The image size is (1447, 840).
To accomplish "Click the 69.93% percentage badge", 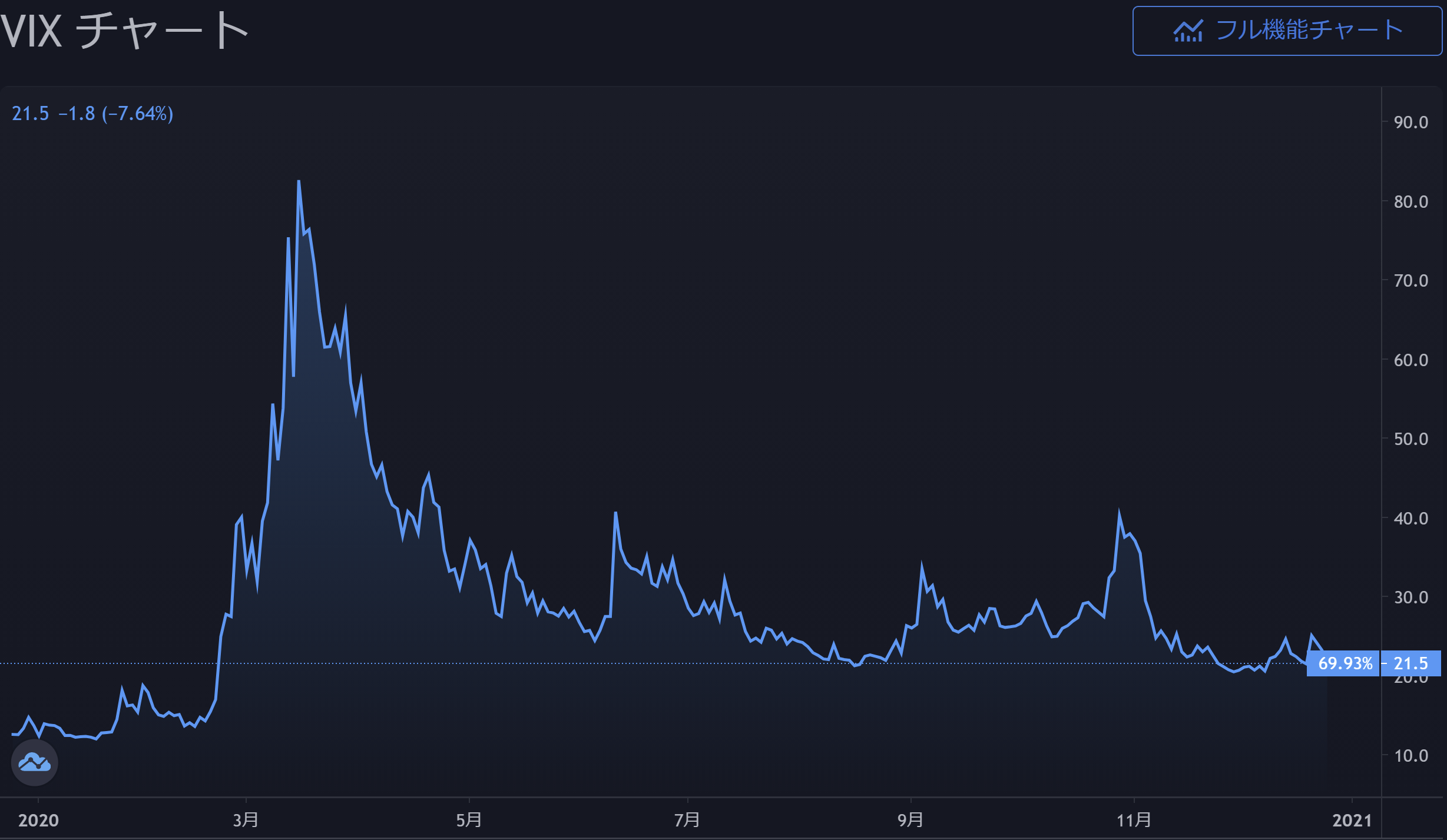I will [1345, 663].
